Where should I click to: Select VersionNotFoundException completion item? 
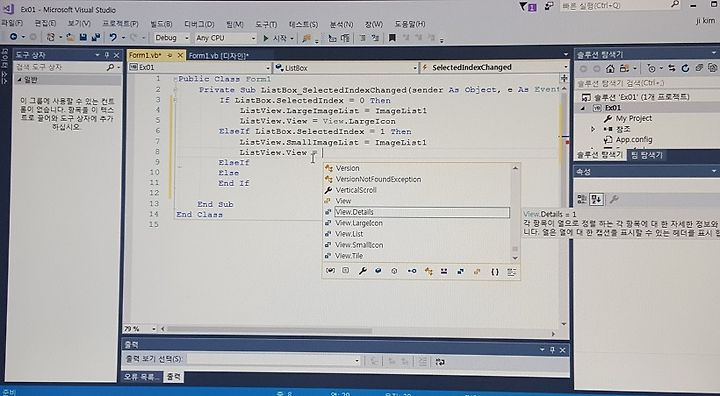point(378,179)
